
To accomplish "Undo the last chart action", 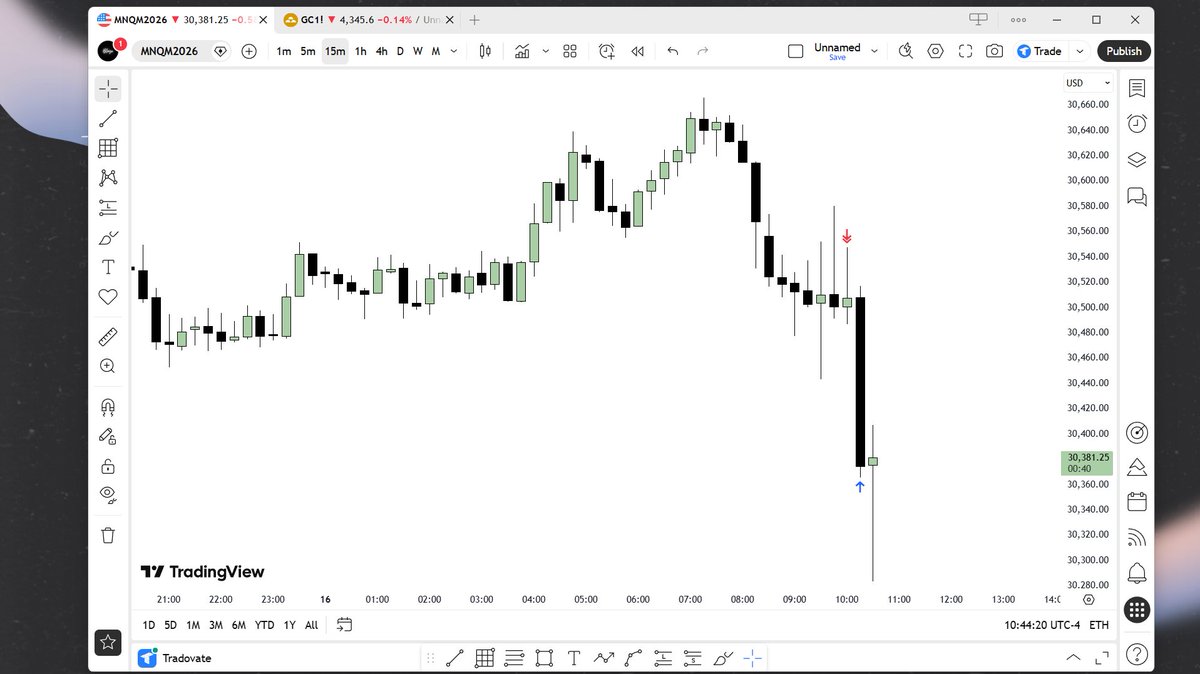I will (673, 51).
